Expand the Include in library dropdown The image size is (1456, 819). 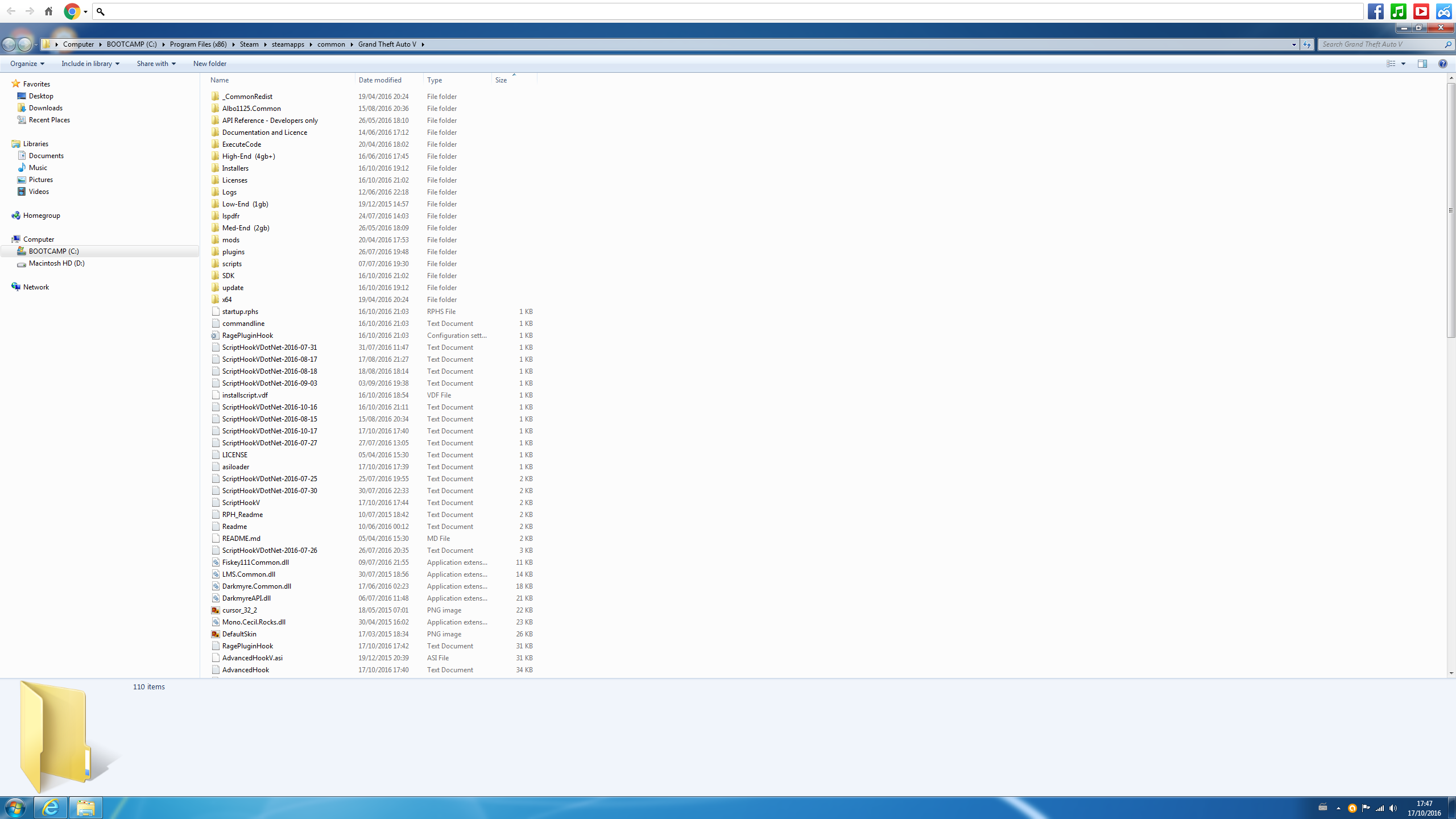tap(90, 64)
